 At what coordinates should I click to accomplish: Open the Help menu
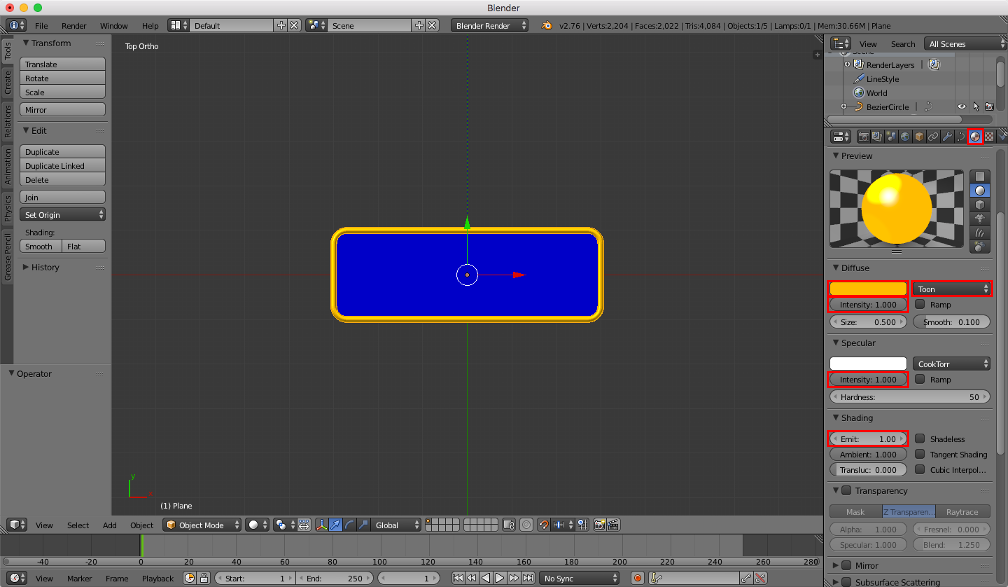tap(150, 26)
